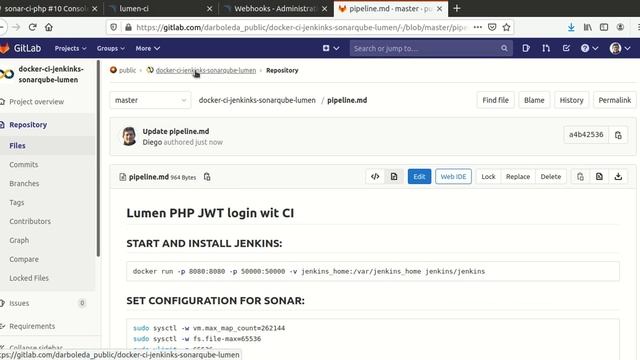This screenshot has height=360, width=640.
Task: Bookmark this page with star icon
Action: coord(507,27)
